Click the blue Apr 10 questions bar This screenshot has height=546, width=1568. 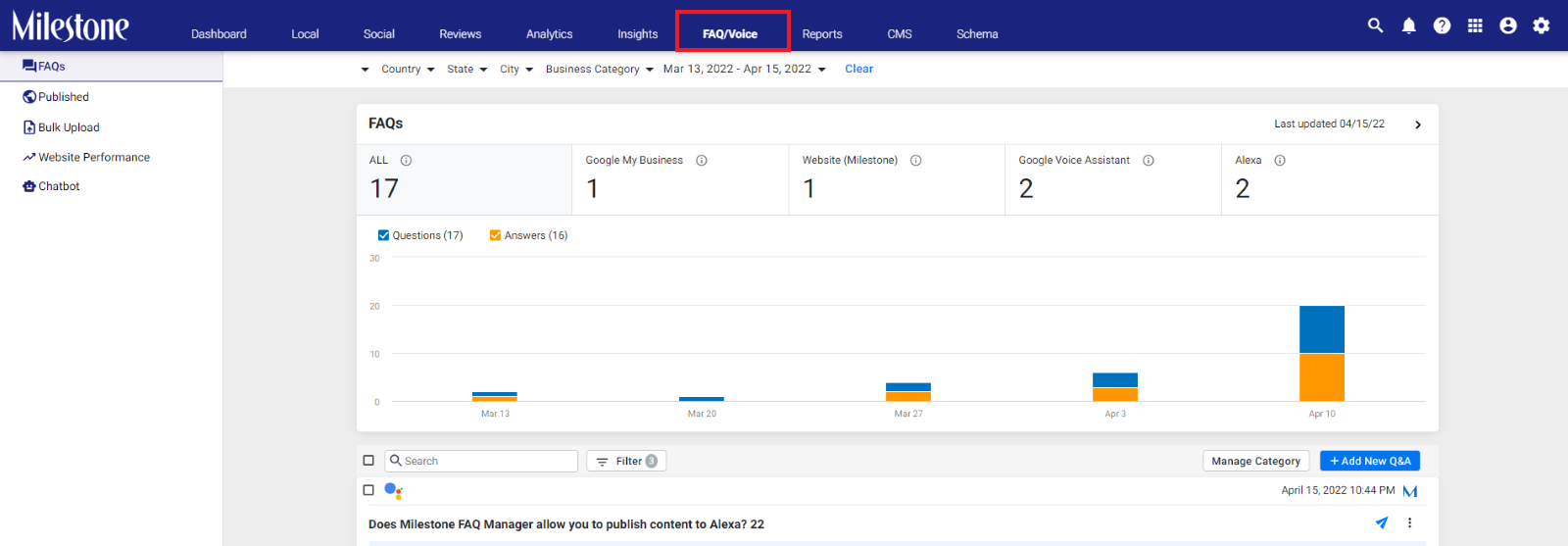tap(1322, 329)
